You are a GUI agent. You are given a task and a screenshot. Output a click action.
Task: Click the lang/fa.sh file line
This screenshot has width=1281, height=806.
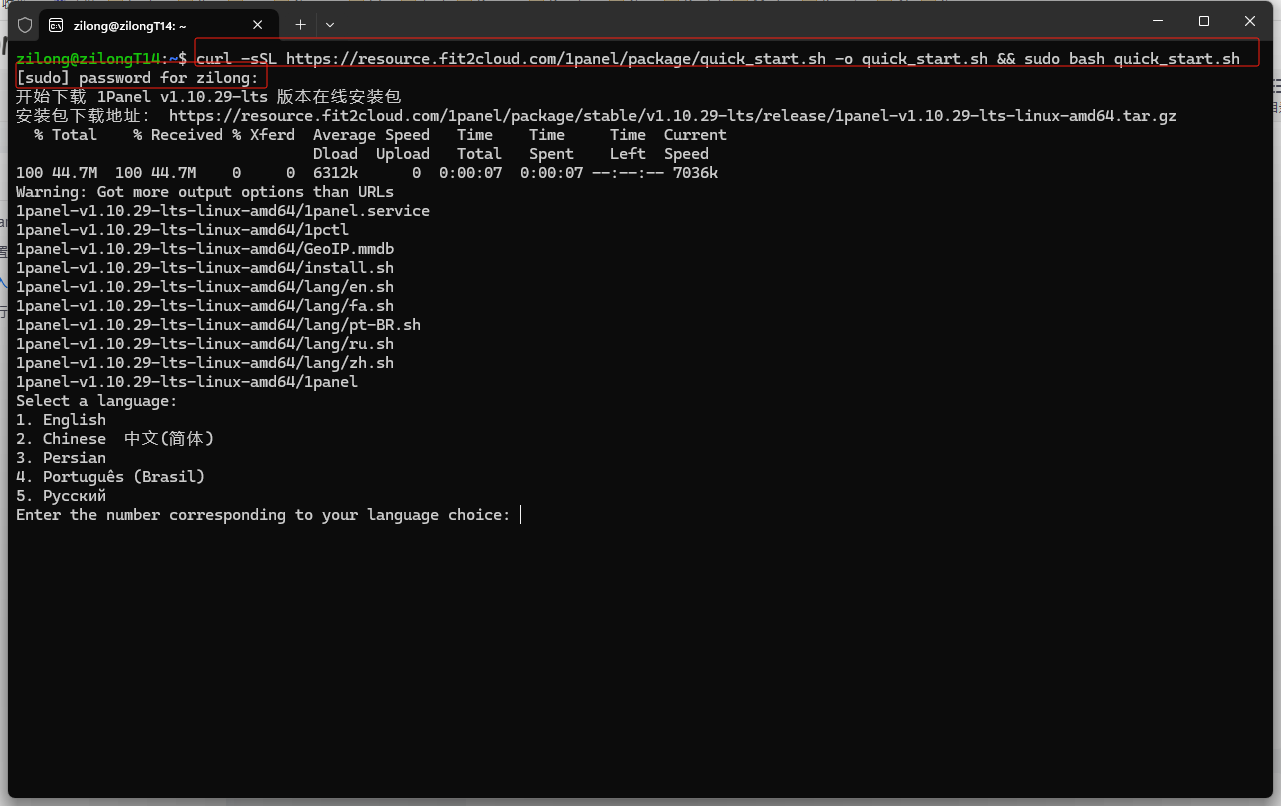click(205, 306)
